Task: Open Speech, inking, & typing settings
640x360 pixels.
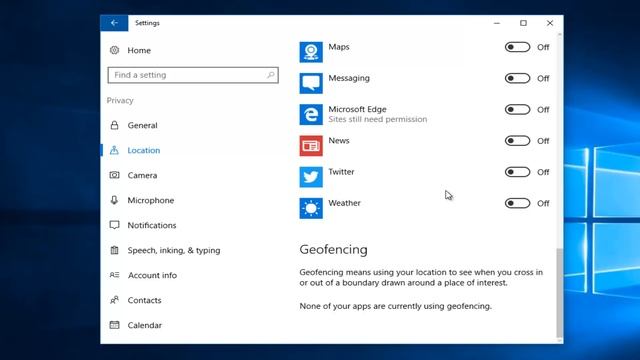Action: click(174, 250)
